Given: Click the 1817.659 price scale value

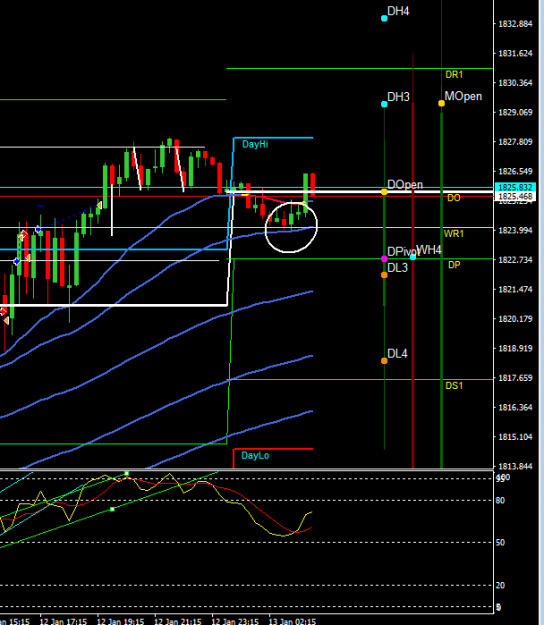Looking at the screenshot, I should (x=515, y=378).
